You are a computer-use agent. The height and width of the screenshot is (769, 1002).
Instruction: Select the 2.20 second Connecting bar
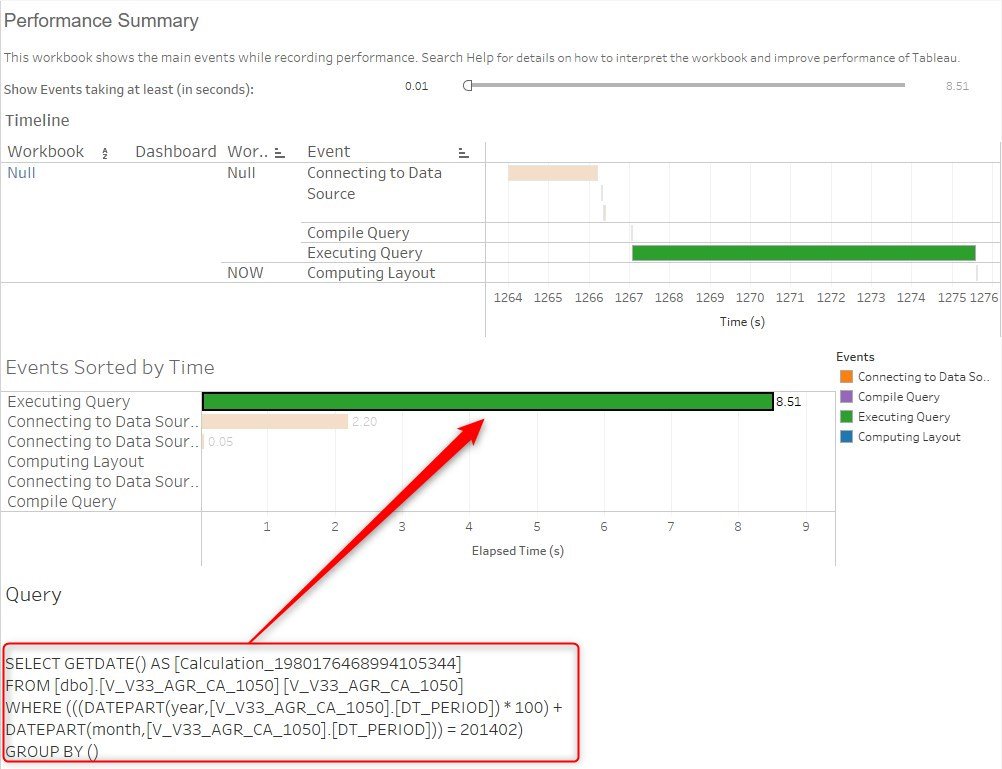(x=275, y=421)
